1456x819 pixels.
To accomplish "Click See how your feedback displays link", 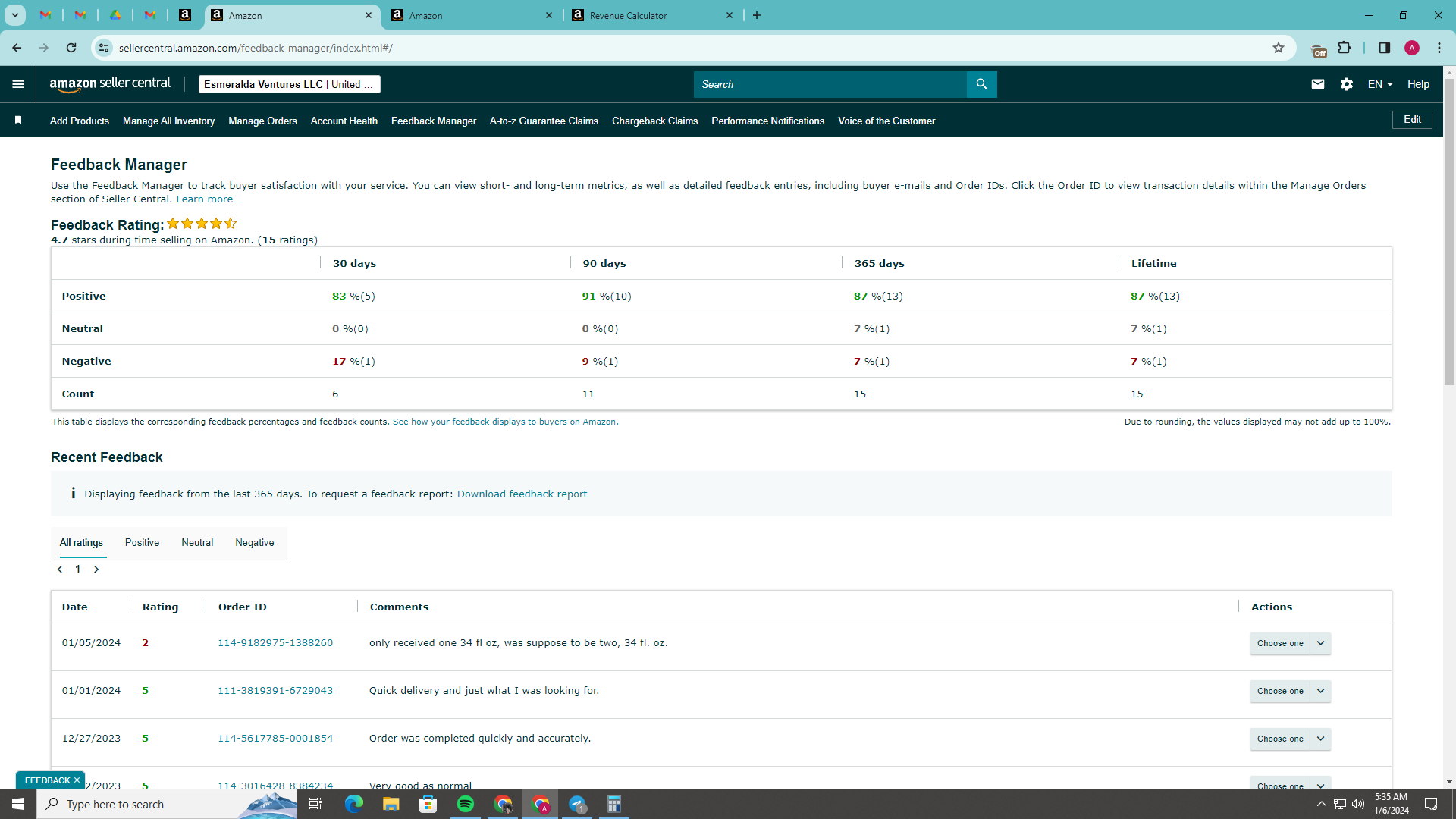I will pos(505,422).
